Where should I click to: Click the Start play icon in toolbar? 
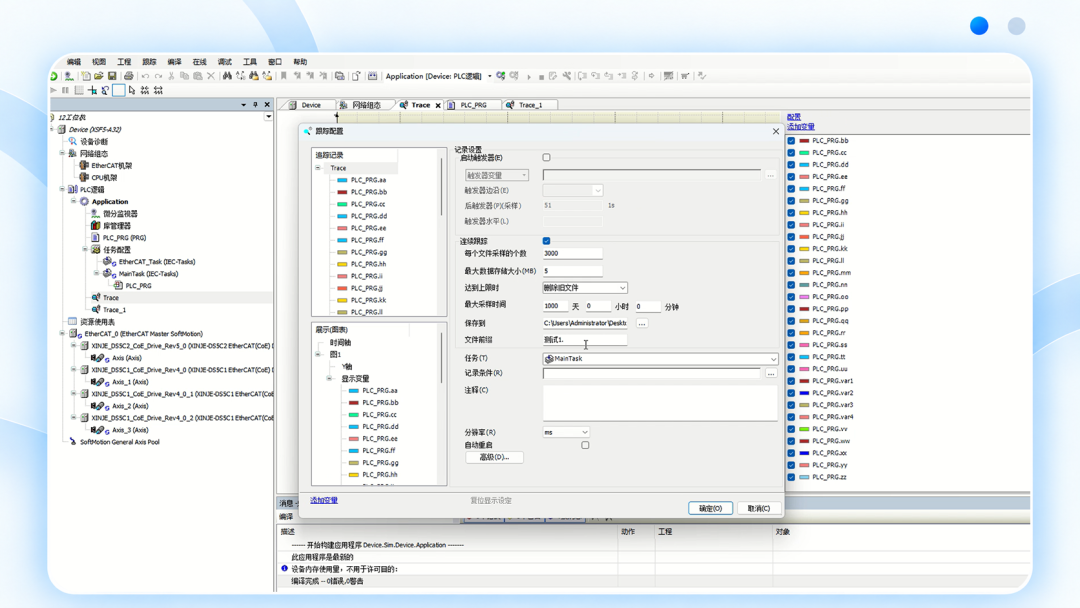tap(529, 76)
